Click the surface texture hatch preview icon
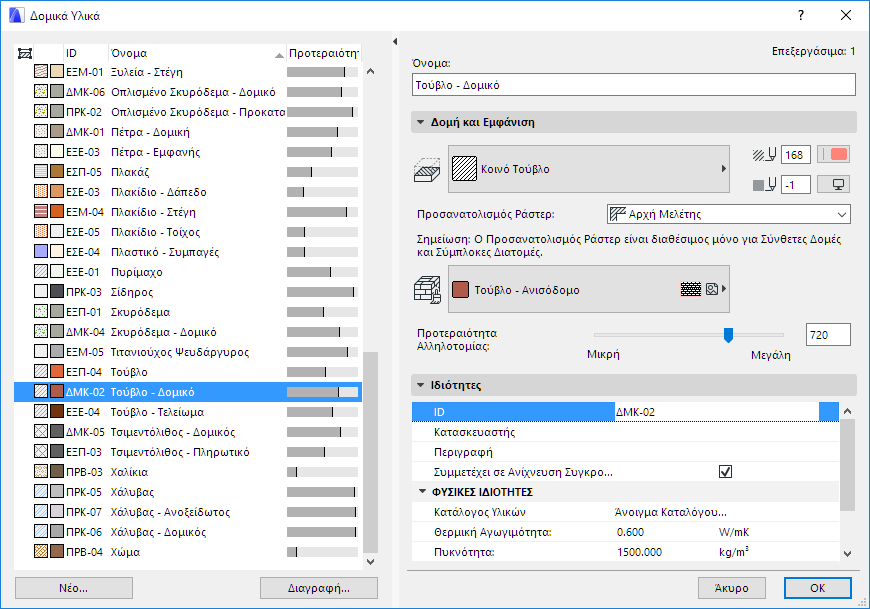 pos(691,289)
